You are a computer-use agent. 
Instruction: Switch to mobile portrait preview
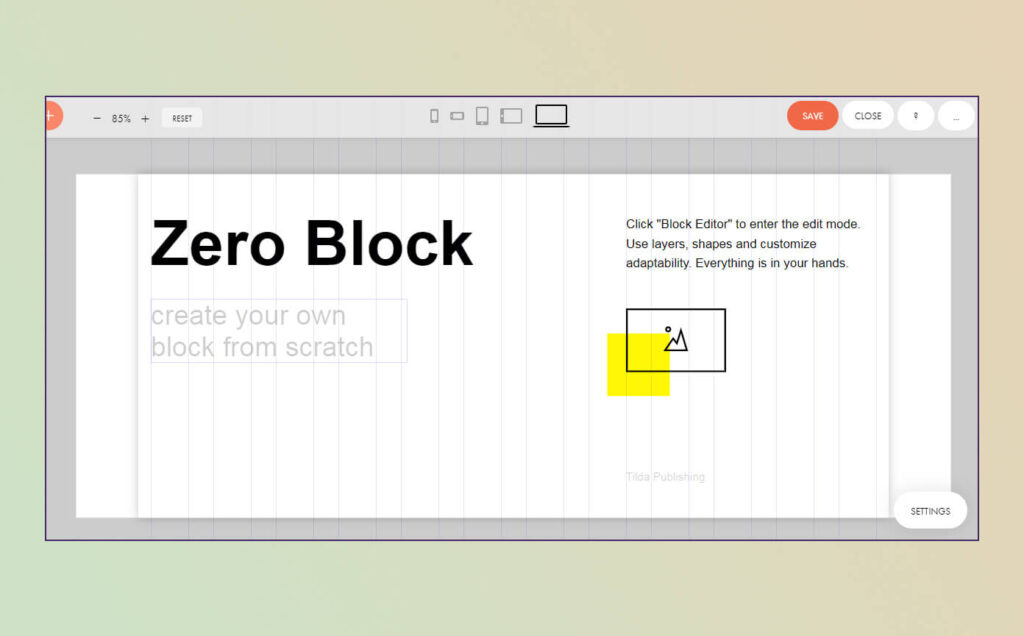click(x=434, y=116)
